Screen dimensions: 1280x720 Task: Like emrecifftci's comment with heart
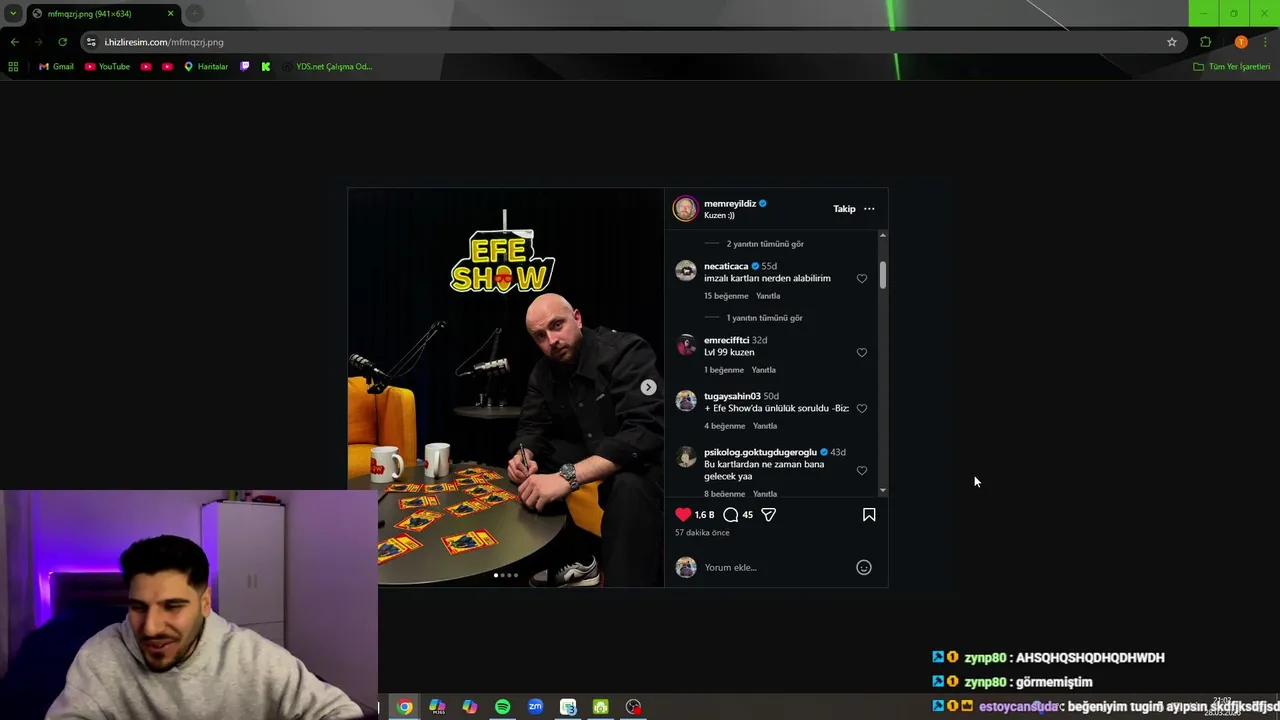[862, 352]
